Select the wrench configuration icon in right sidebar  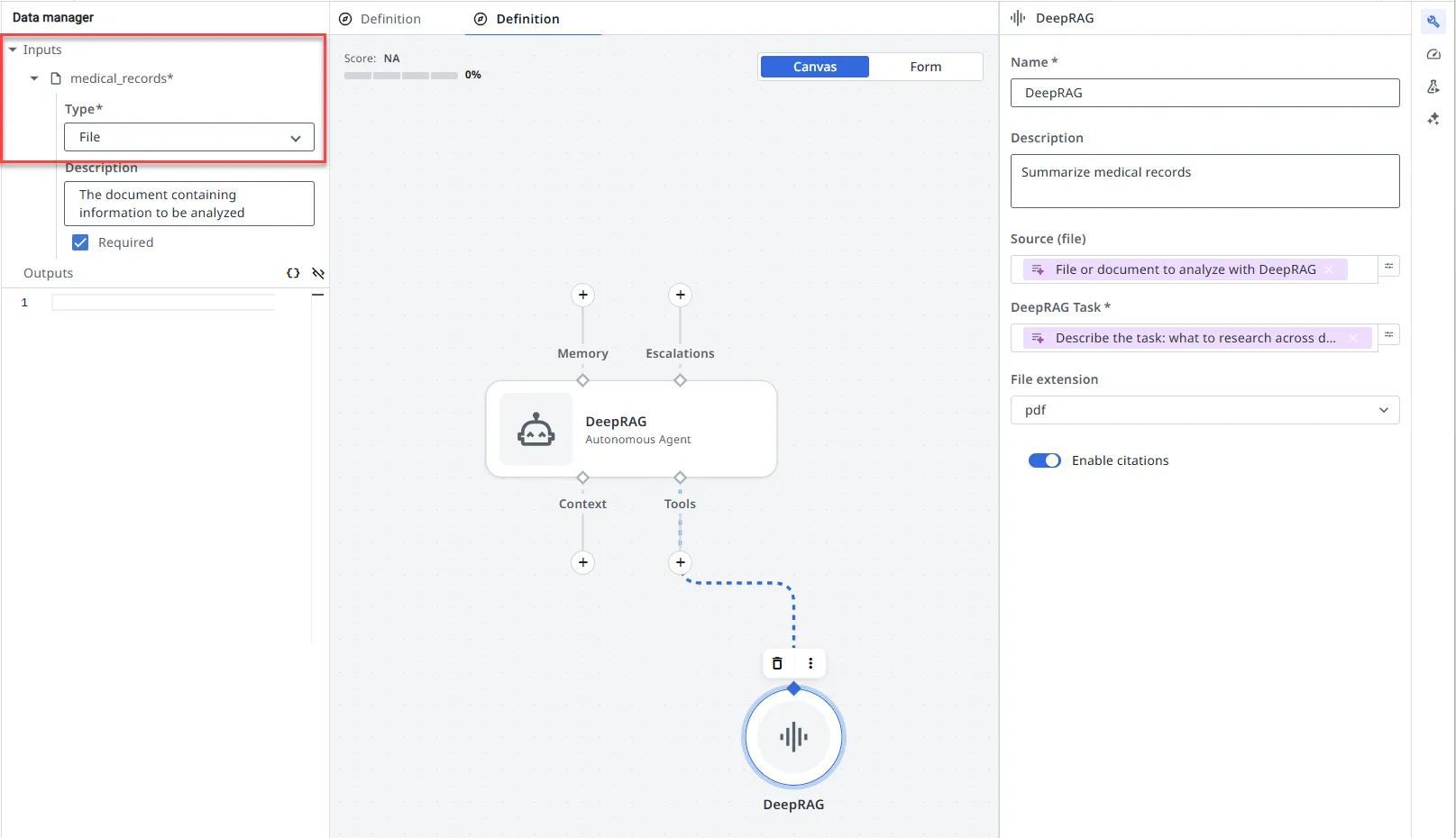1433,21
